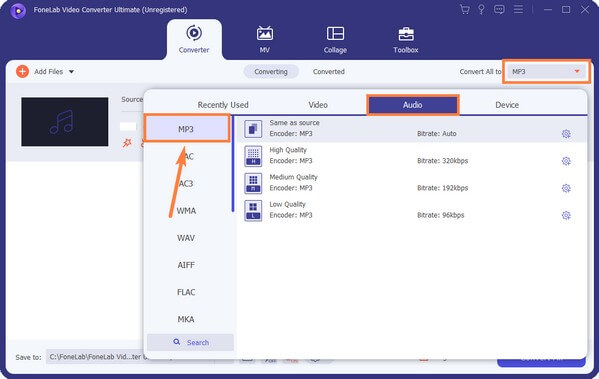Choose the Low Quality preset
Image resolution: width=599 pixels, height=379 pixels.
pyautogui.click(x=411, y=211)
